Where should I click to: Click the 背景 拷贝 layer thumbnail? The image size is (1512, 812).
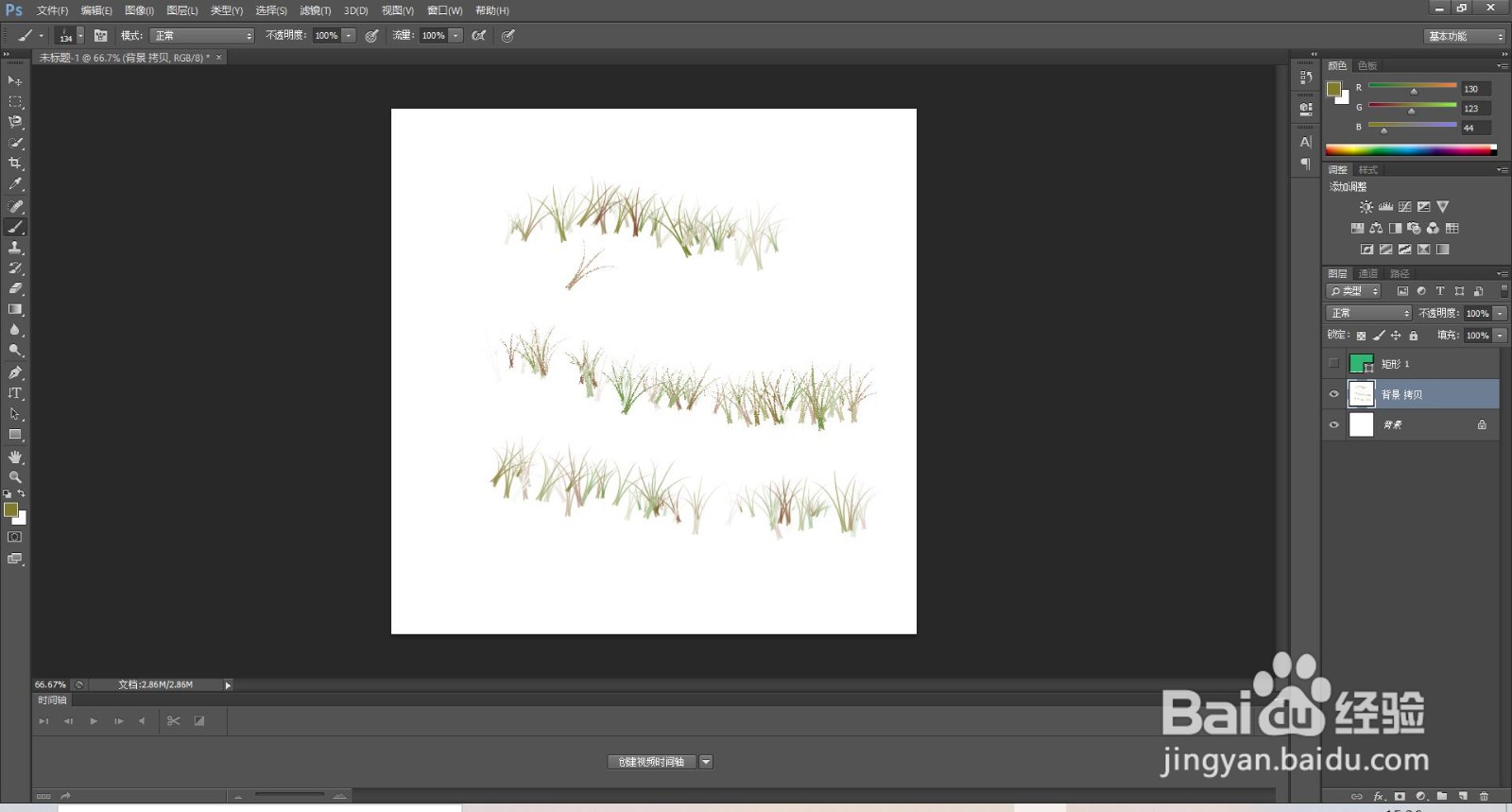tap(1361, 394)
